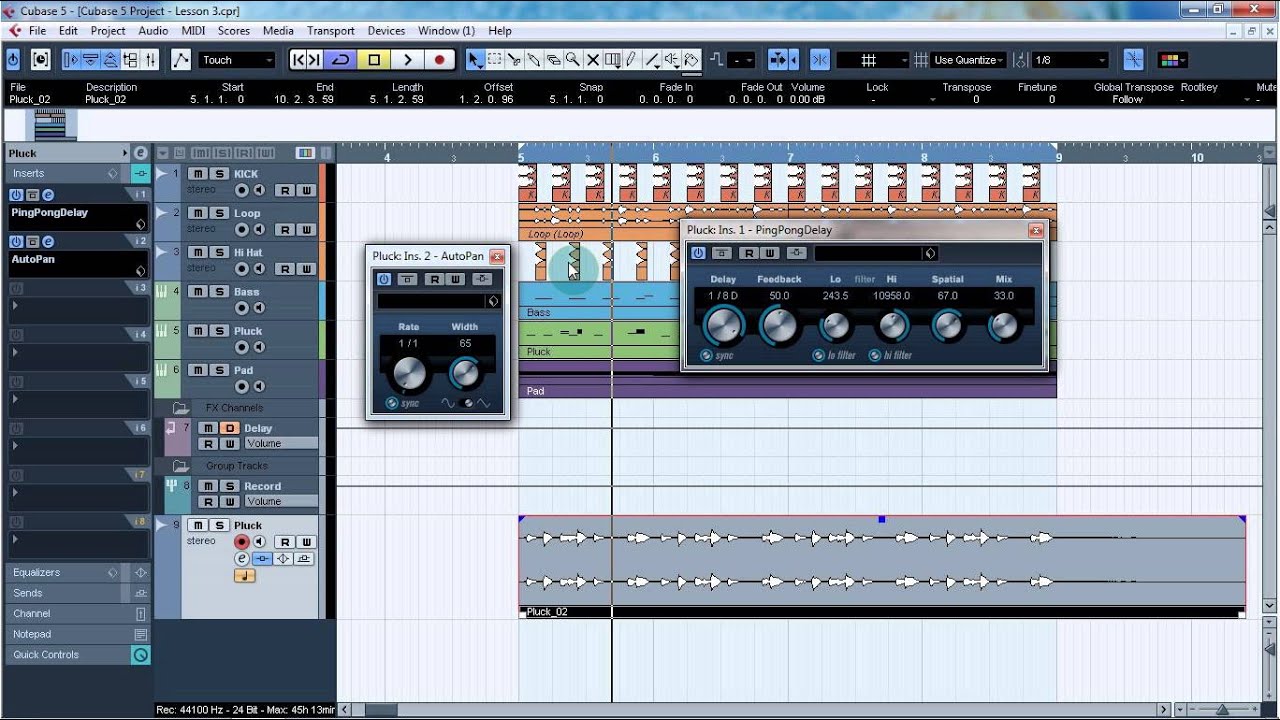Viewport: 1280px width, 720px height.
Task: Activate project power button in toolbar
Action: click(13, 60)
